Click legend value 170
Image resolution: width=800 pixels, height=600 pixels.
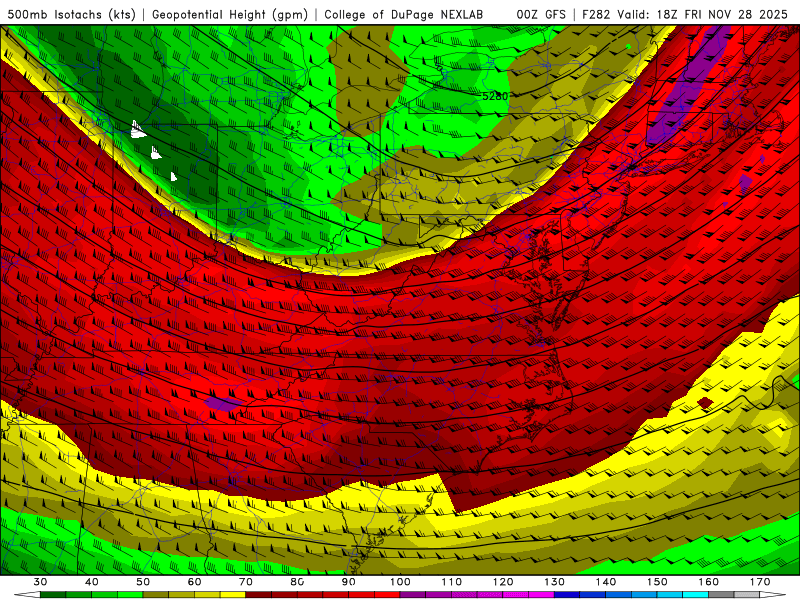point(760,582)
